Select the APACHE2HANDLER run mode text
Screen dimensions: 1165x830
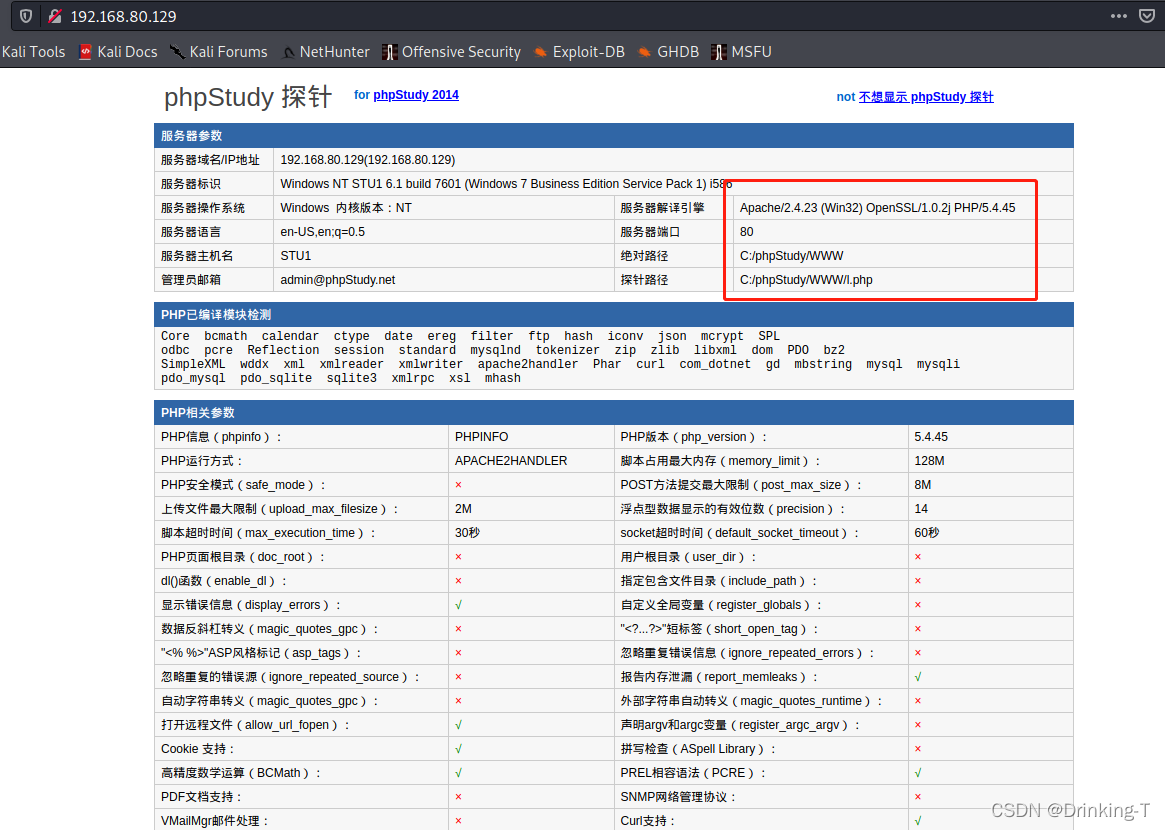click(510, 461)
